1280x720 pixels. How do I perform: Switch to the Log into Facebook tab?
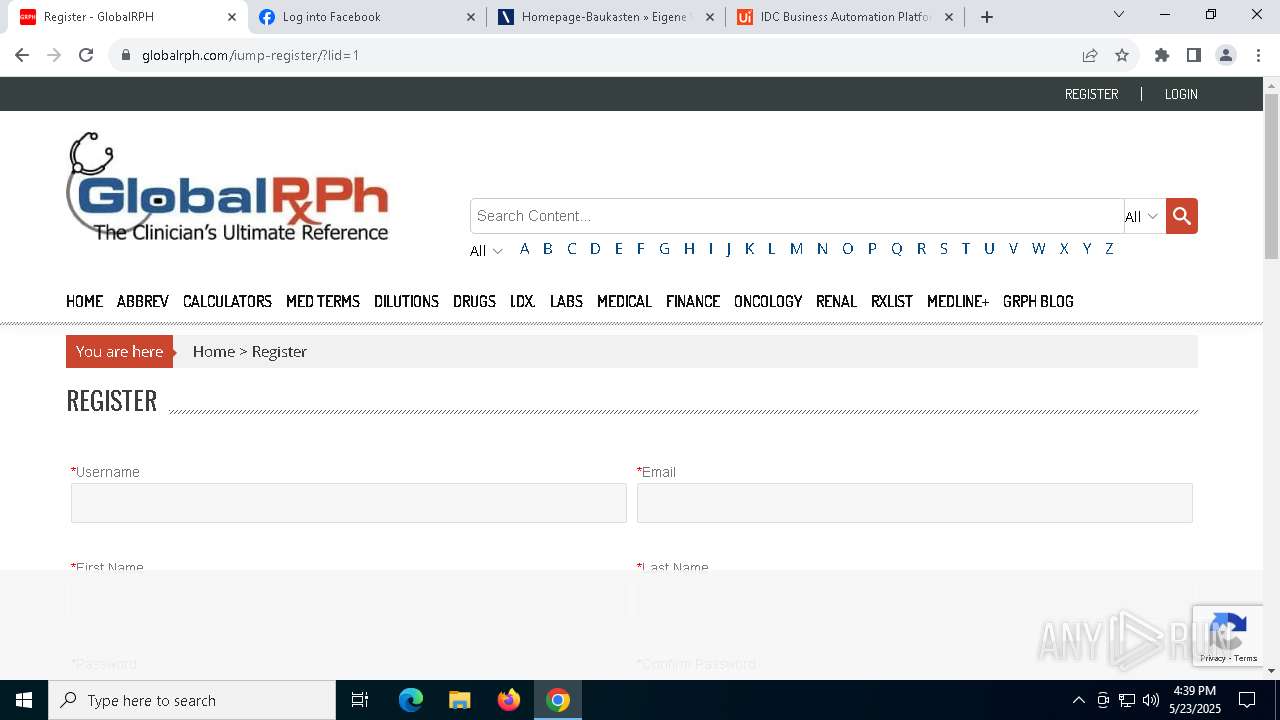(x=368, y=17)
